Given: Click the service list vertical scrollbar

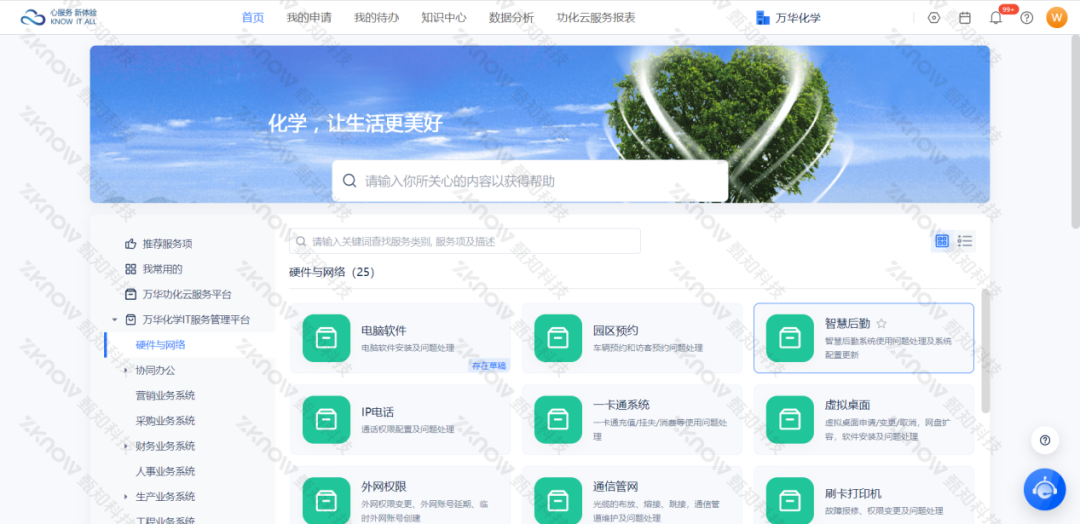Looking at the screenshot, I should coord(985,351).
